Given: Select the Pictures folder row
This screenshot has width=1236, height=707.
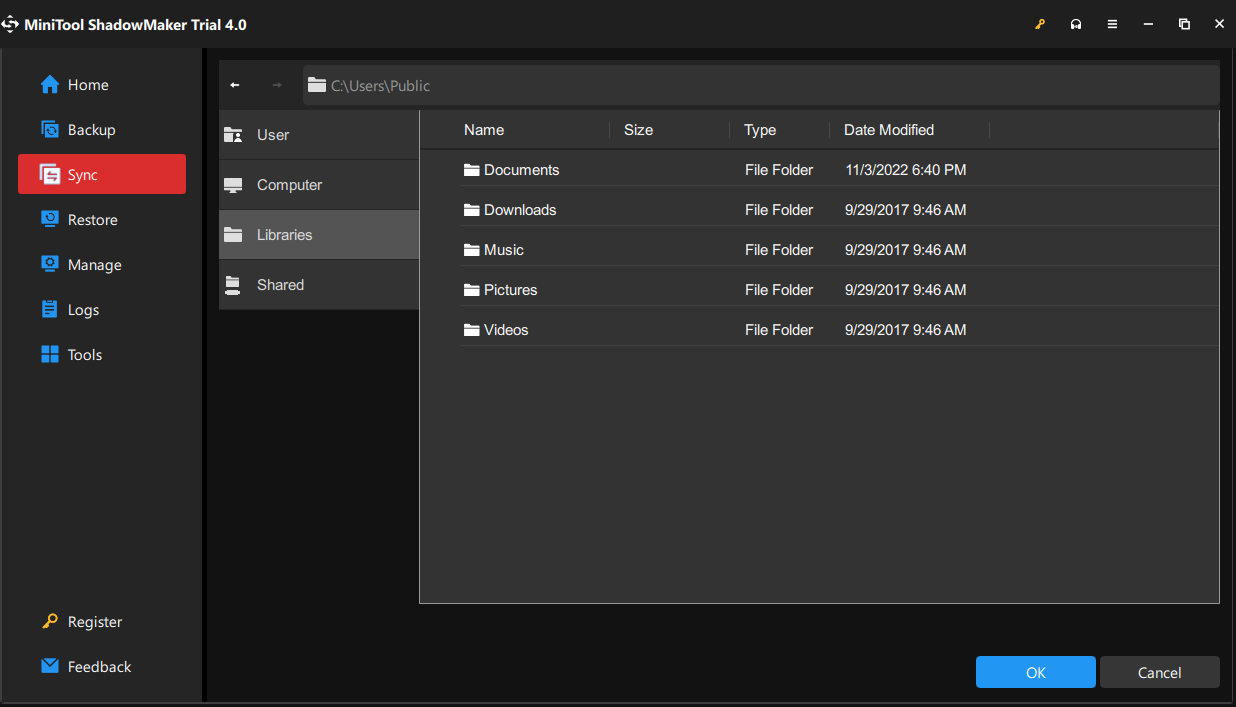Looking at the screenshot, I should pyautogui.click(x=839, y=290).
